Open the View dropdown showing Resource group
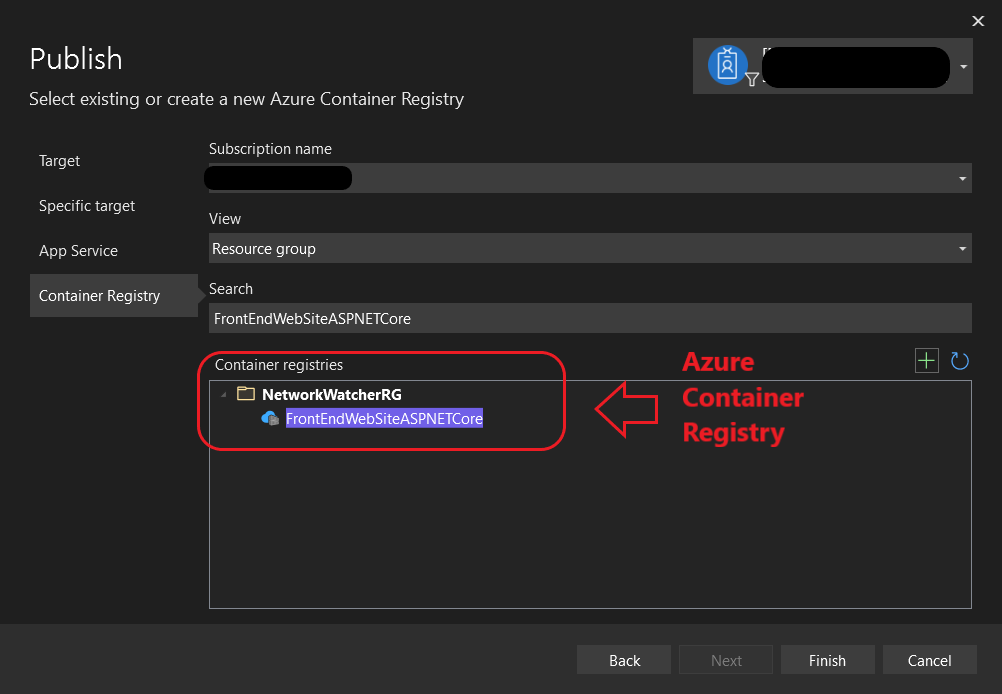 [590, 249]
